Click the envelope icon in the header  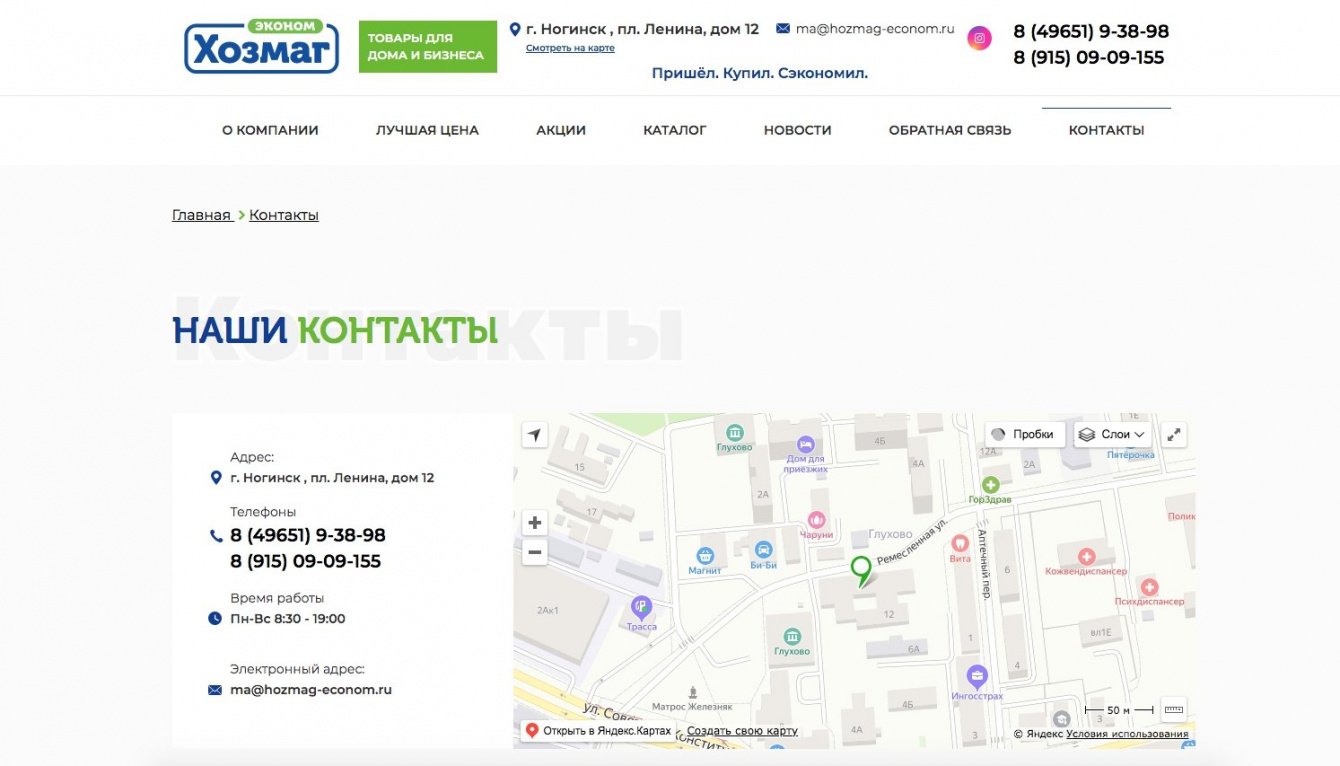coord(783,29)
